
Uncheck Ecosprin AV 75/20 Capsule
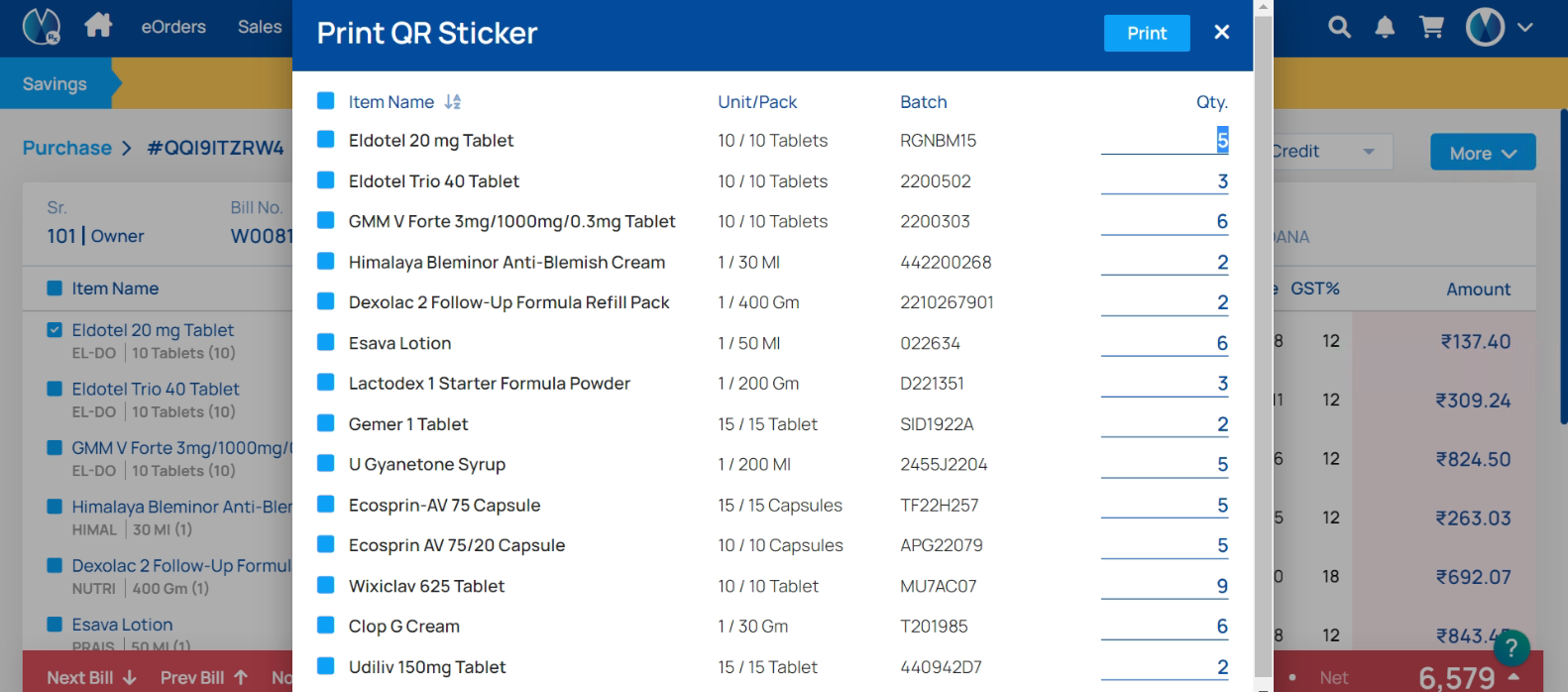[325, 544]
